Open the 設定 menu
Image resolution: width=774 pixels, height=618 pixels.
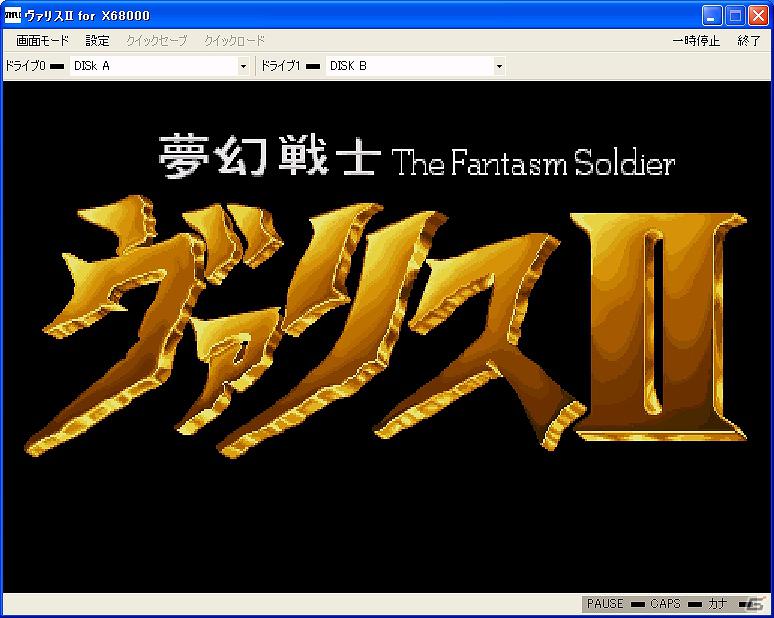tap(97, 40)
